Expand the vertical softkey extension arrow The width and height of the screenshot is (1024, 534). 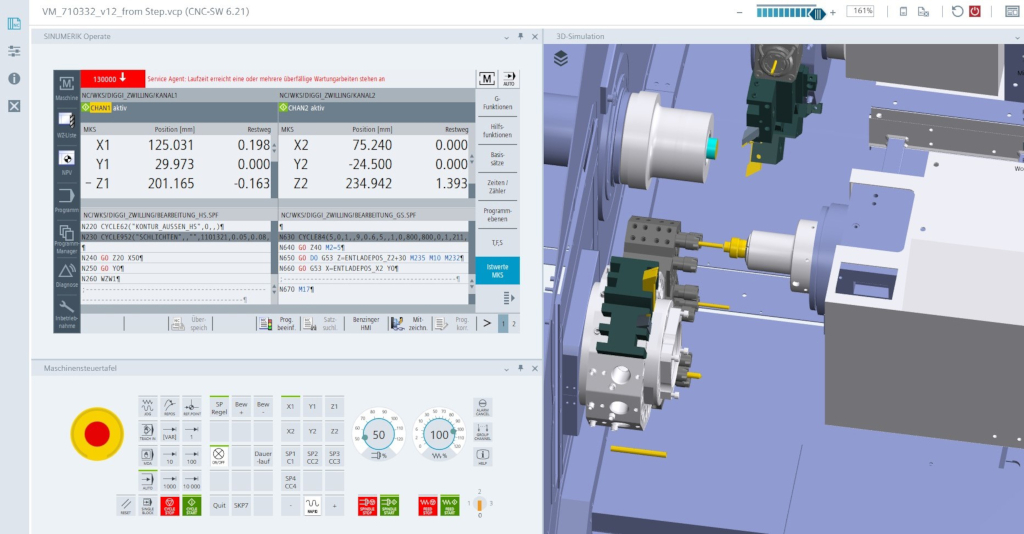pos(509,298)
